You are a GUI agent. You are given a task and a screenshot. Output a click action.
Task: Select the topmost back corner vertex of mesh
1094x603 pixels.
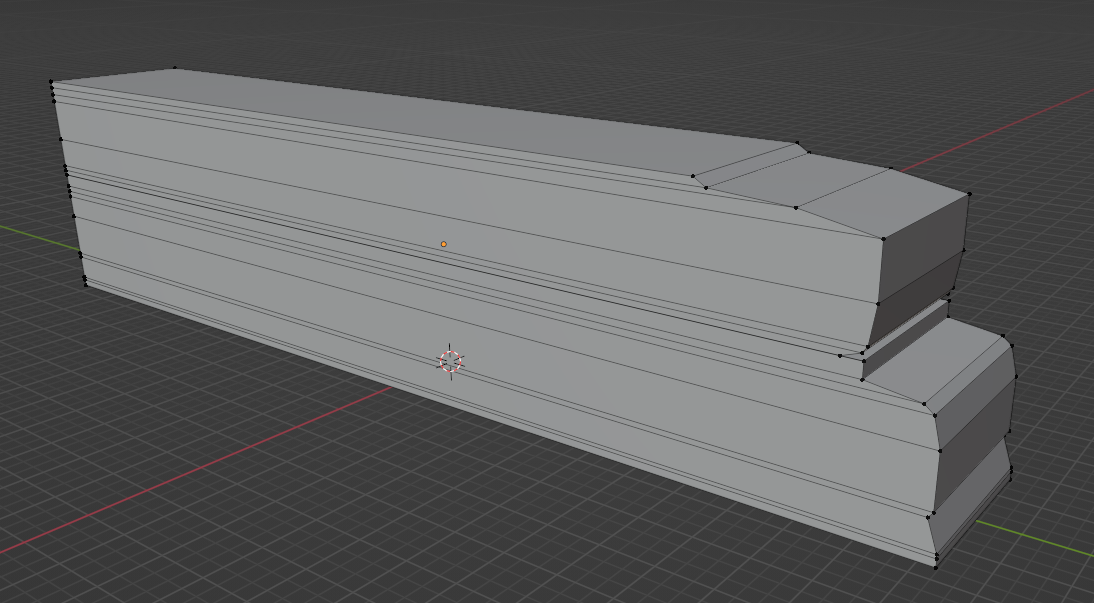[174, 68]
